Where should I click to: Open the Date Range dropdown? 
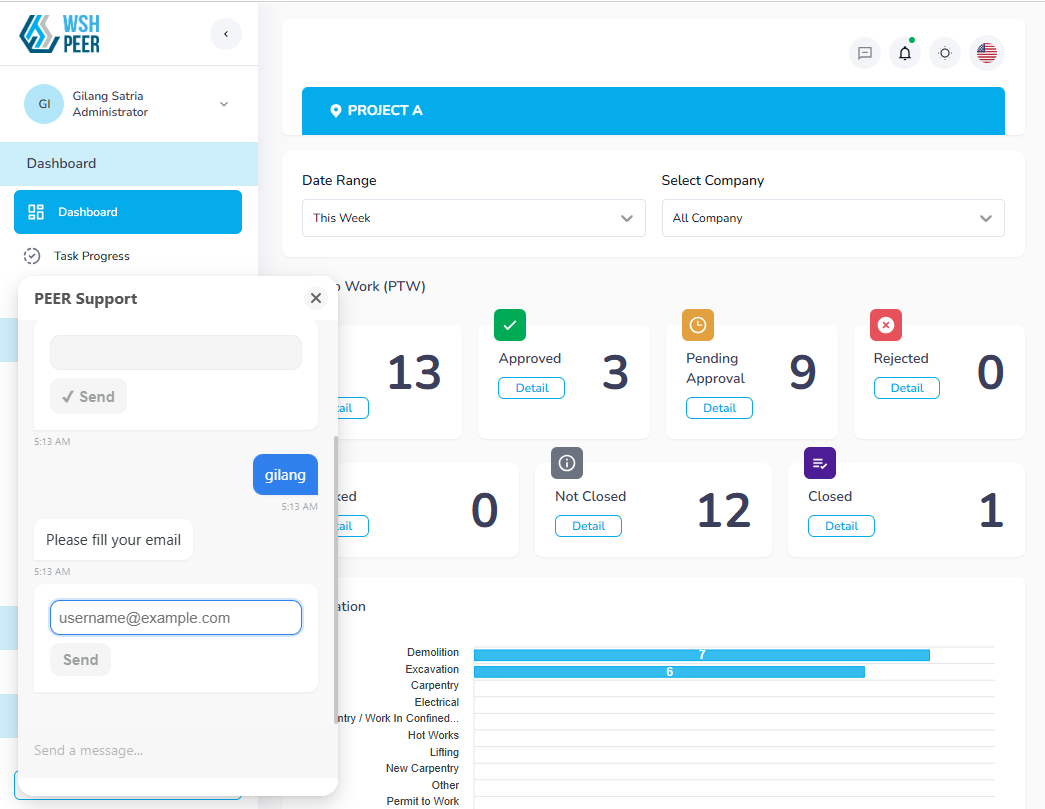[473, 218]
